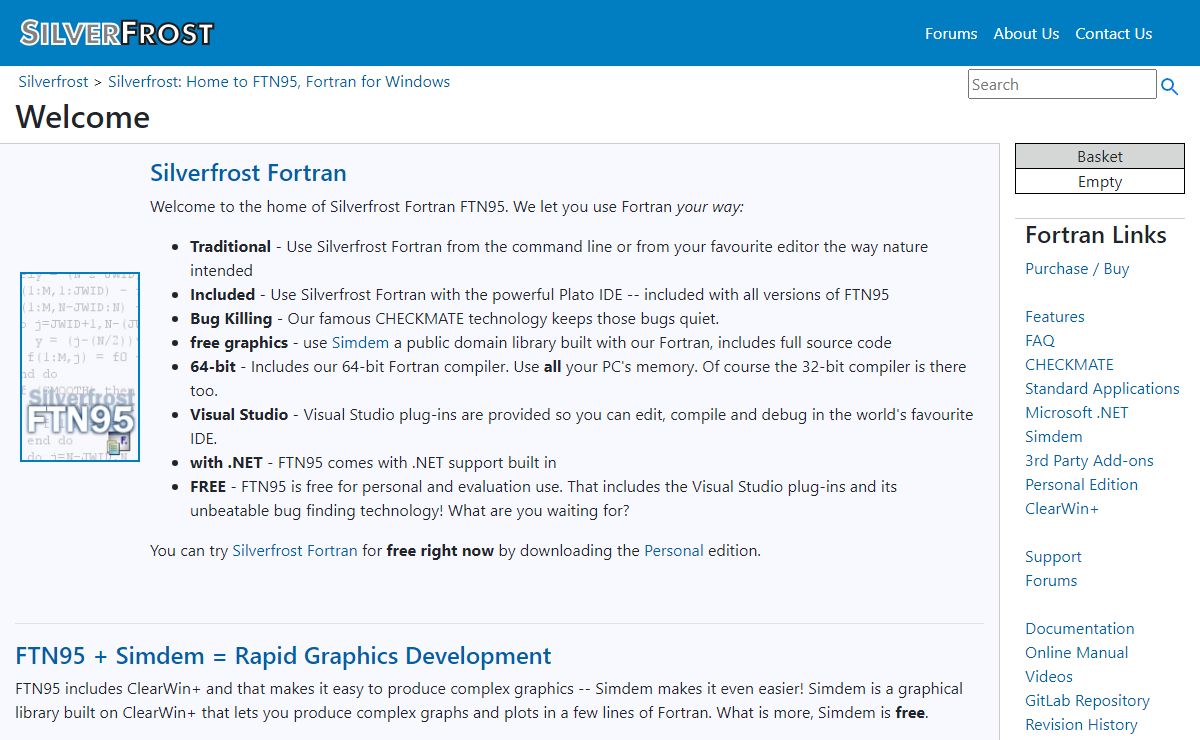Click the bold 'FREE' bullet label
1200x740 pixels.
point(208,486)
